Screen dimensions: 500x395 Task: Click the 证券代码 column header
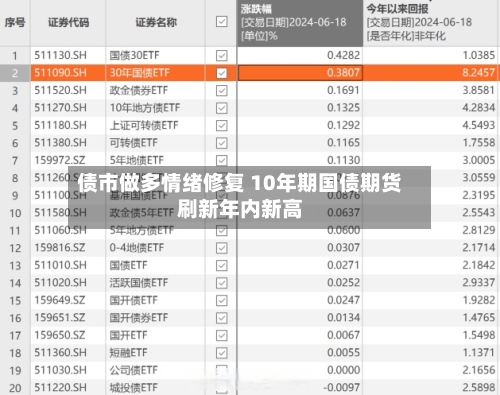pos(68,23)
